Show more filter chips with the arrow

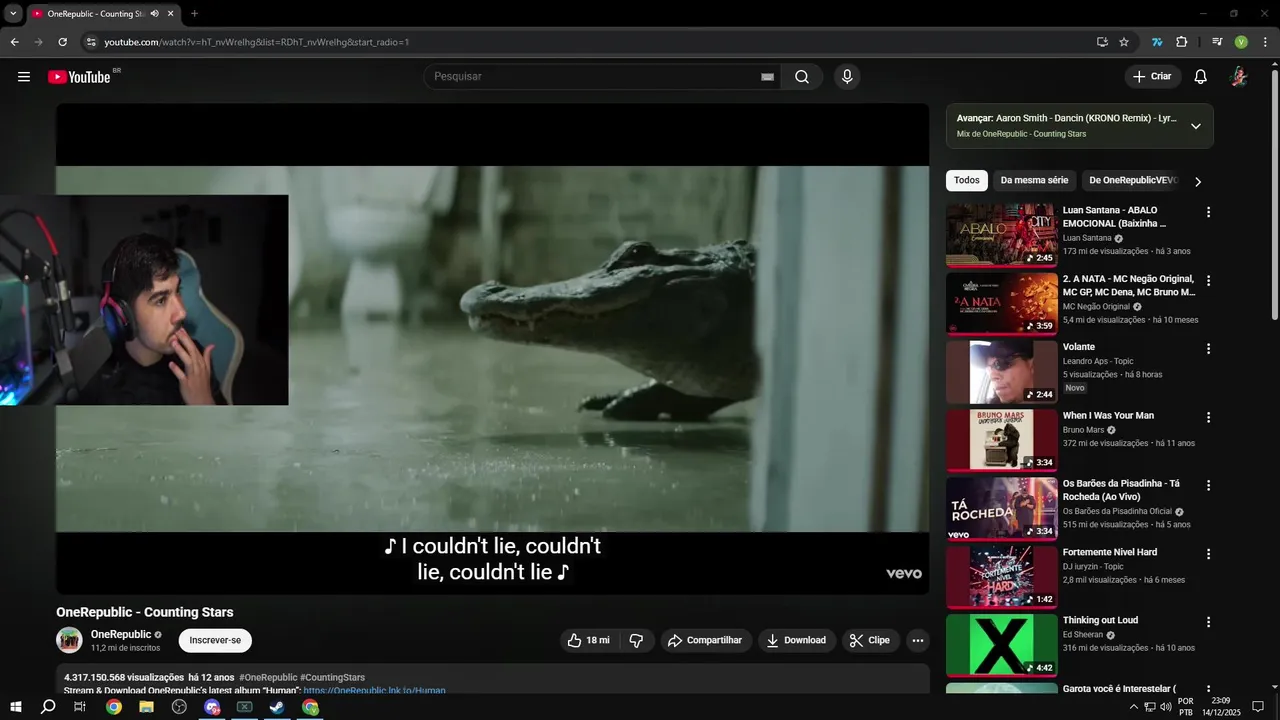tap(1198, 181)
